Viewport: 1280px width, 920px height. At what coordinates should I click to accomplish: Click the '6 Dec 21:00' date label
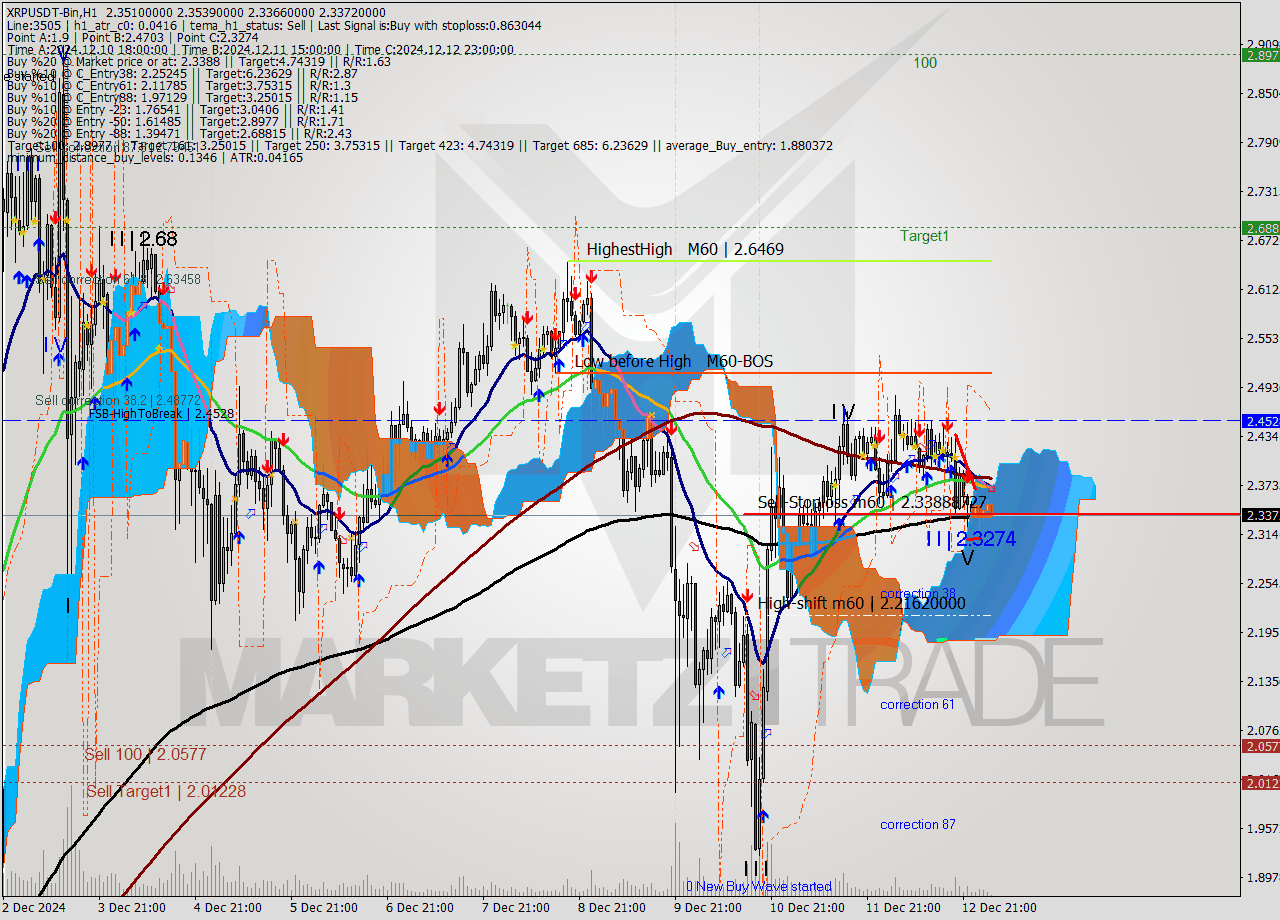419,908
